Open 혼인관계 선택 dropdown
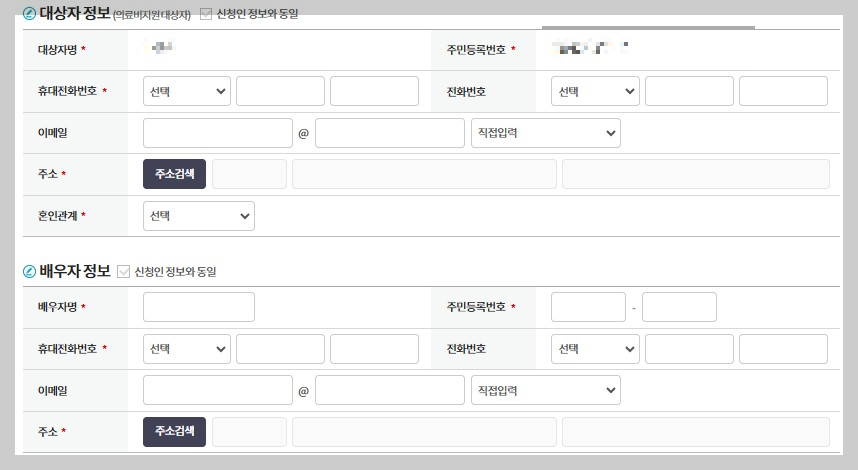The width and height of the screenshot is (858, 470). pos(199,216)
